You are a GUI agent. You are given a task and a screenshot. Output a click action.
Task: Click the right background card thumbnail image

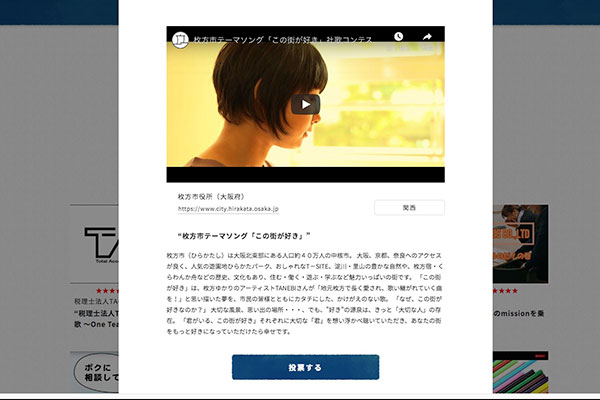[520, 245]
